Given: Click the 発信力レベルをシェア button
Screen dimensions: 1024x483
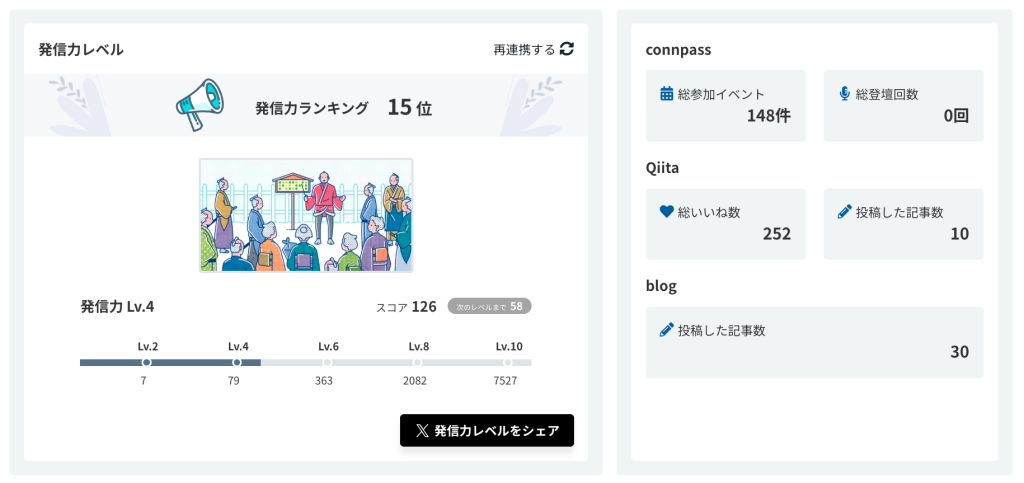Looking at the screenshot, I should coord(487,431).
